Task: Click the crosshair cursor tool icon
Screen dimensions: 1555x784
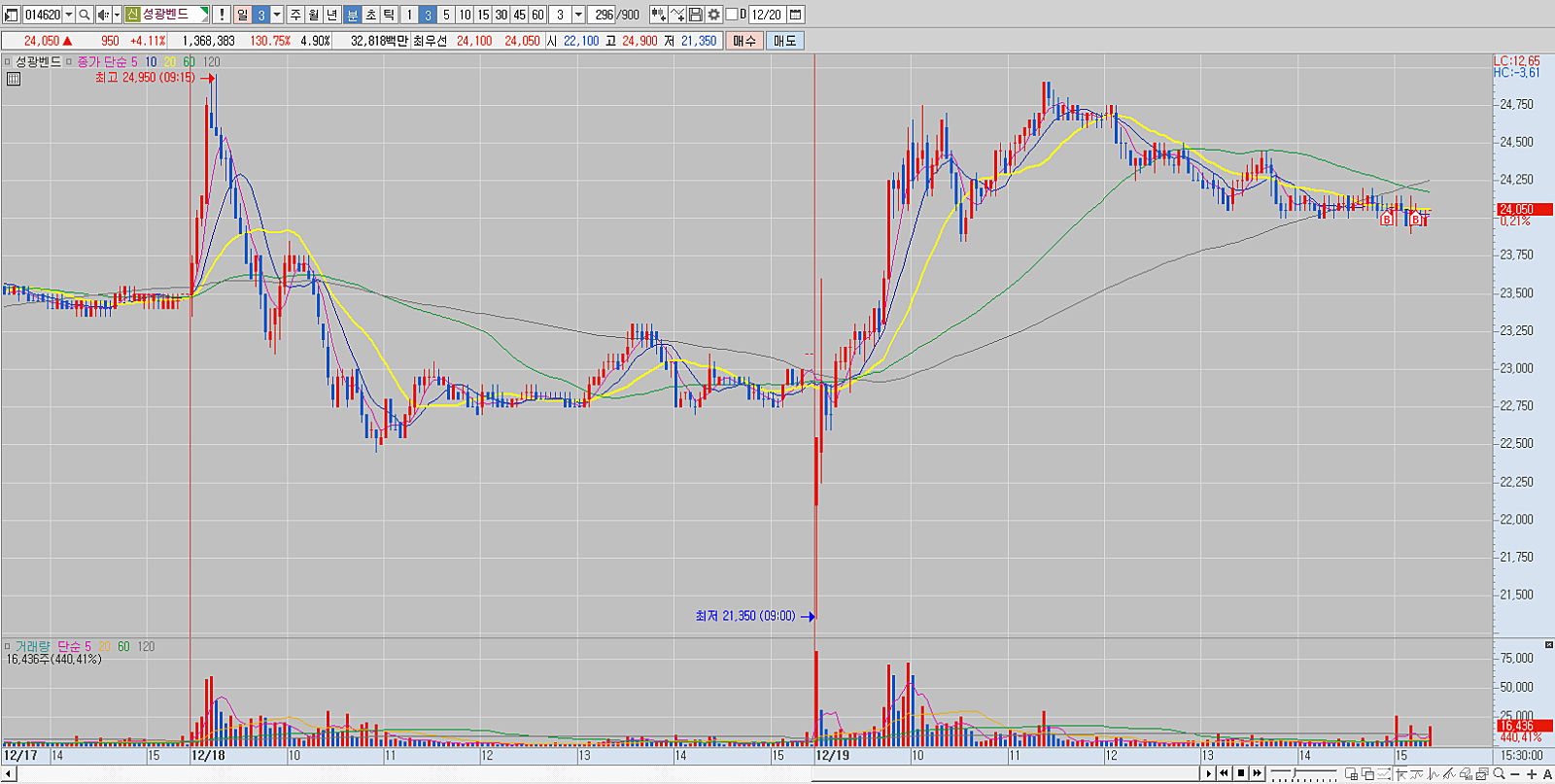Action: [1401, 774]
